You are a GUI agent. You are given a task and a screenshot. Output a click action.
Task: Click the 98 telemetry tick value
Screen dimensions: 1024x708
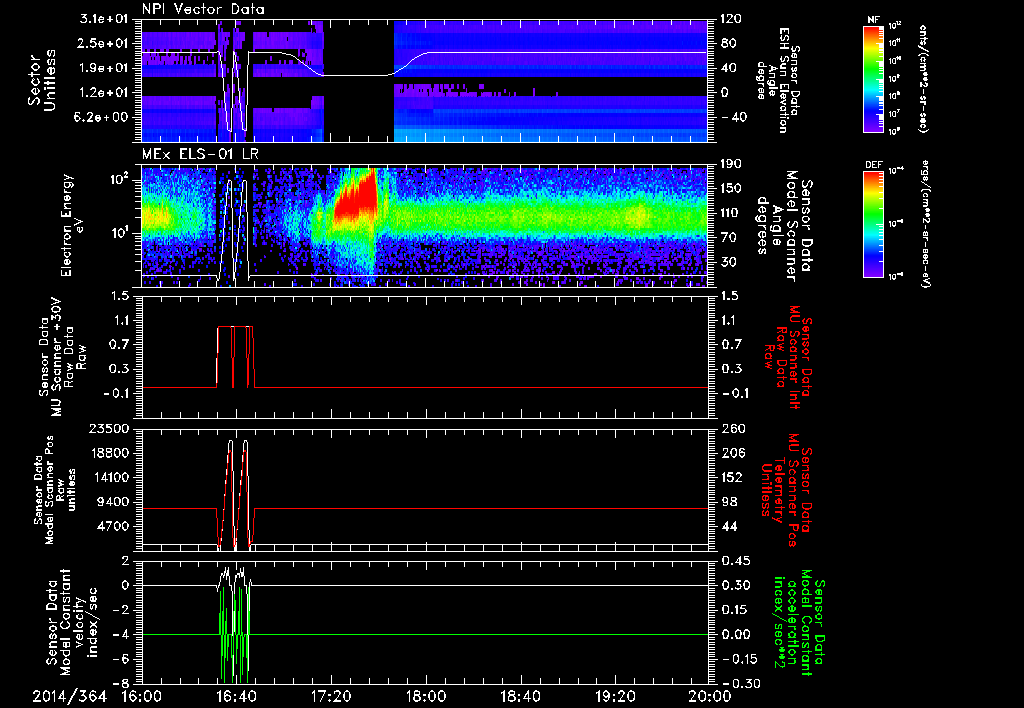[x=727, y=502]
